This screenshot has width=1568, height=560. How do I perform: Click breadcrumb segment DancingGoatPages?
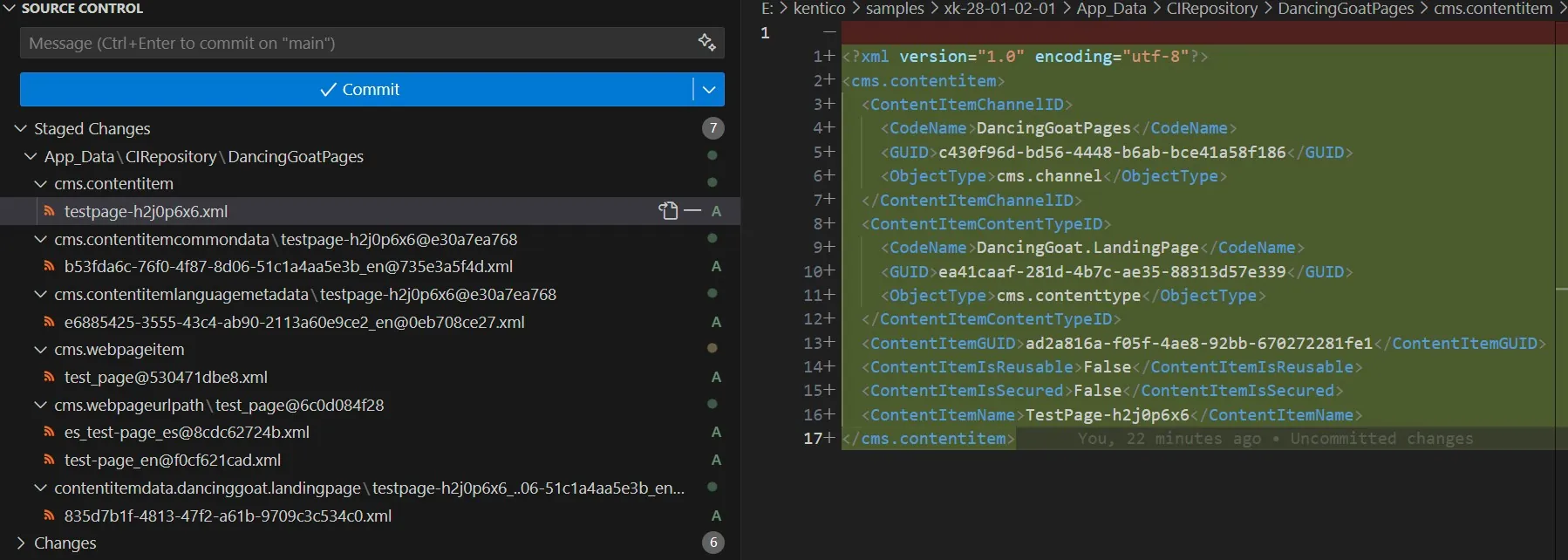click(1346, 8)
